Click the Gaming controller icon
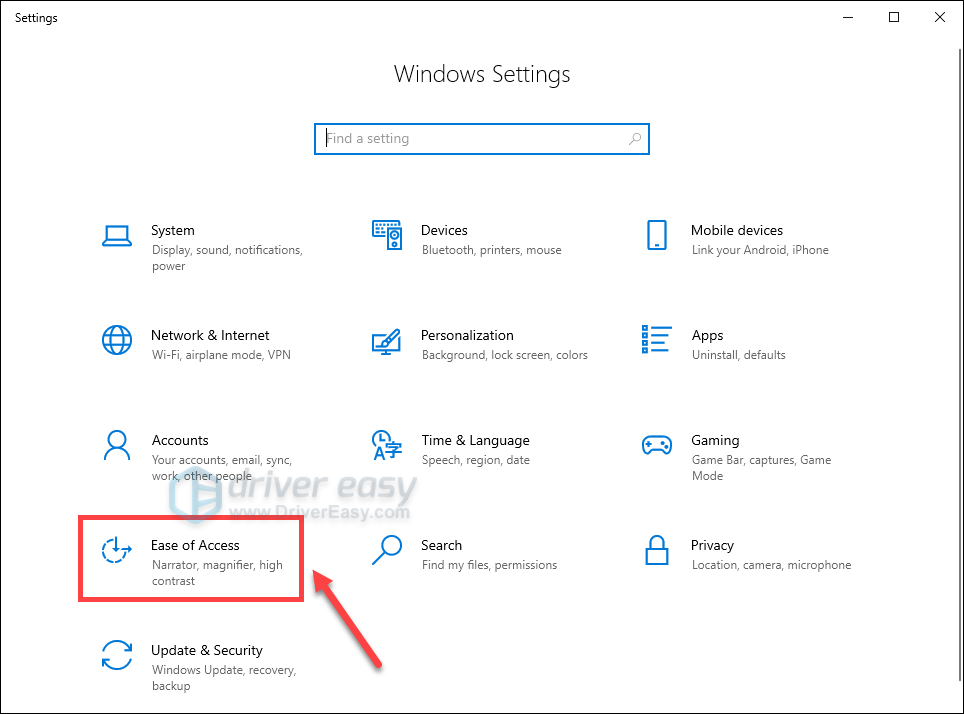The image size is (964, 714). pyautogui.click(x=656, y=445)
